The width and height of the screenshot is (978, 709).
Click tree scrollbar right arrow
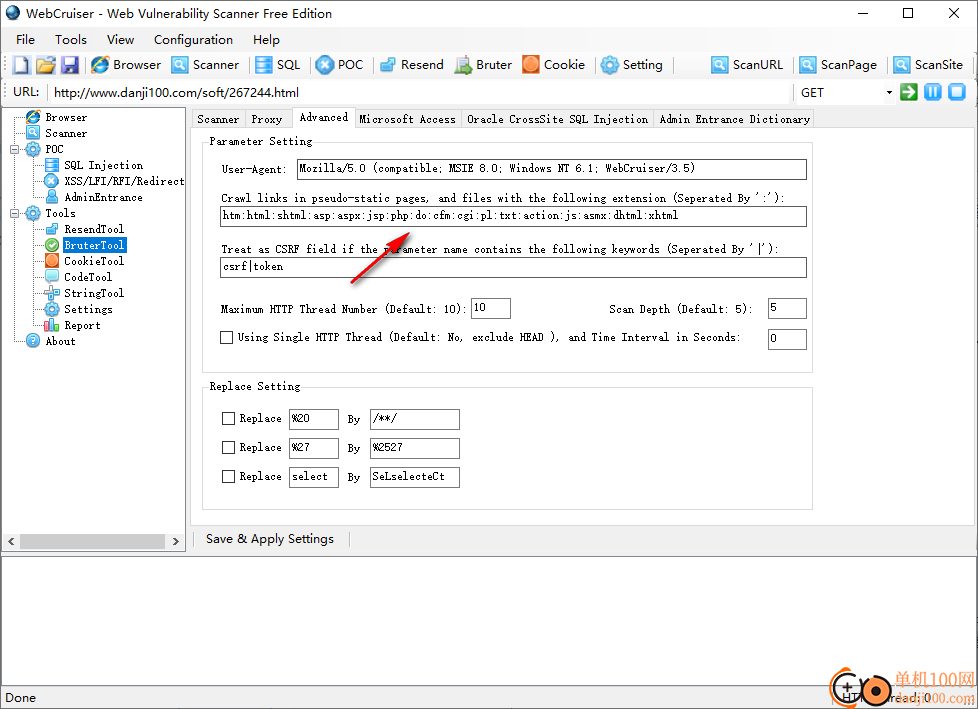point(175,541)
